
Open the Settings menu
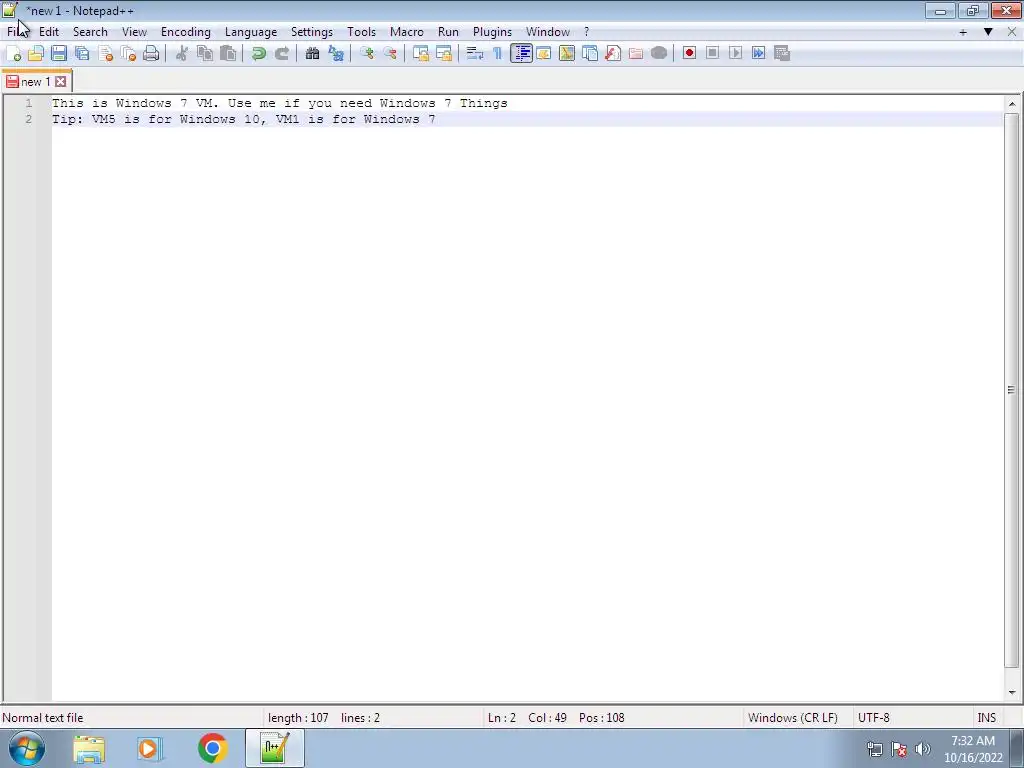[312, 32]
